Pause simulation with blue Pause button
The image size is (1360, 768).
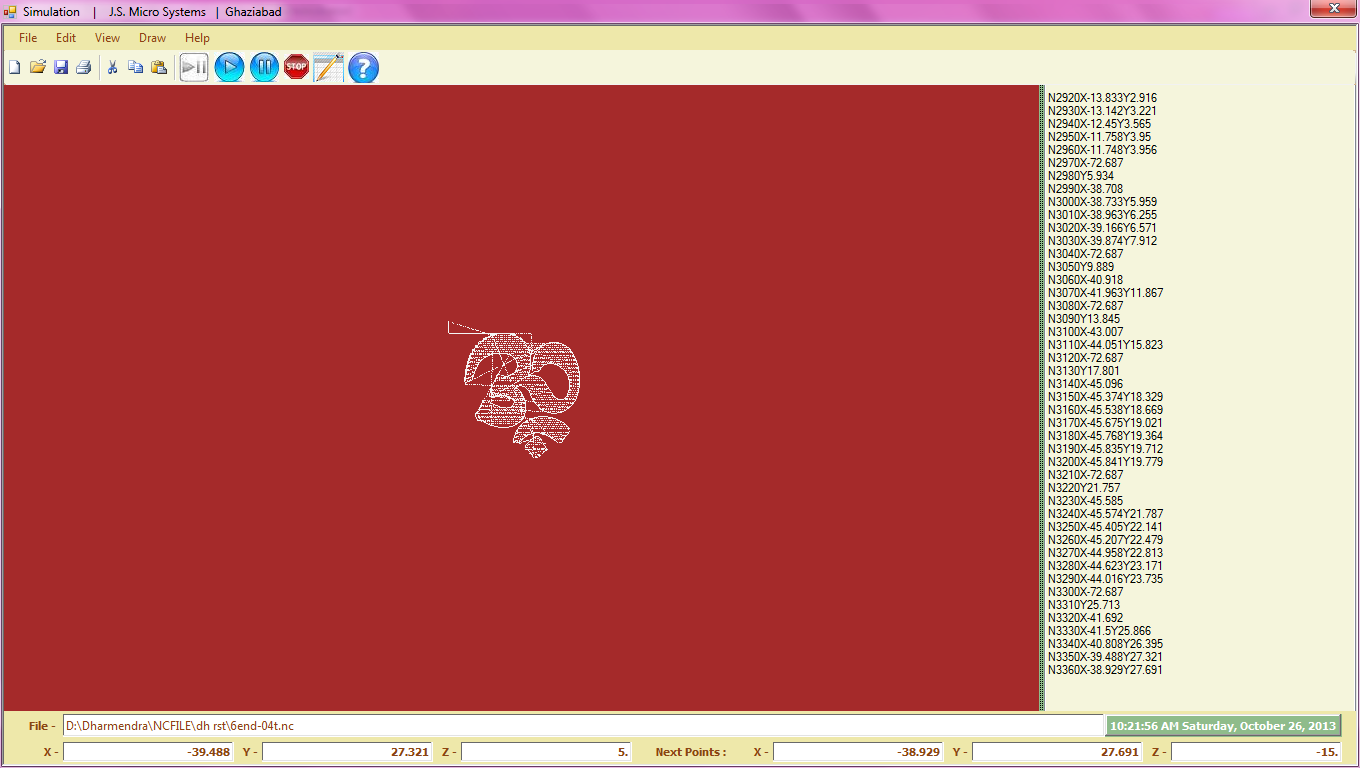click(x=264, y=68)
